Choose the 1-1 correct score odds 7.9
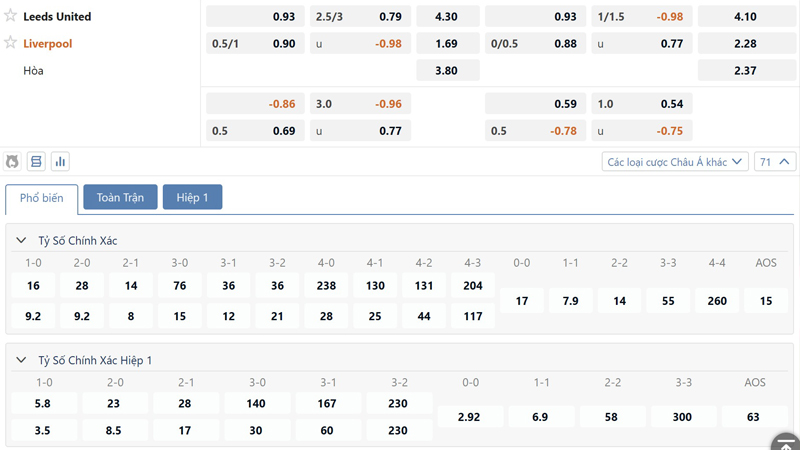 tap(570, 301)
